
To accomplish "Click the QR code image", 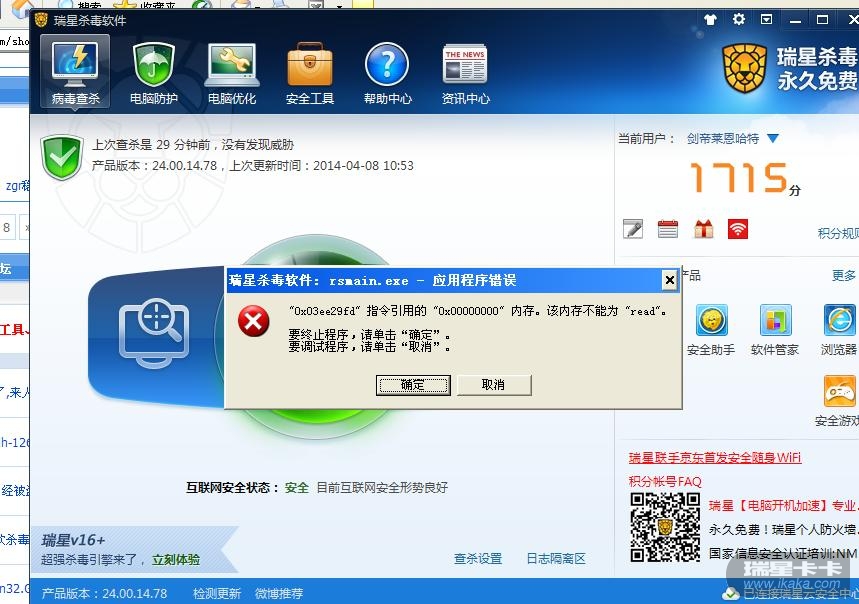I will (x=665, y=527).
